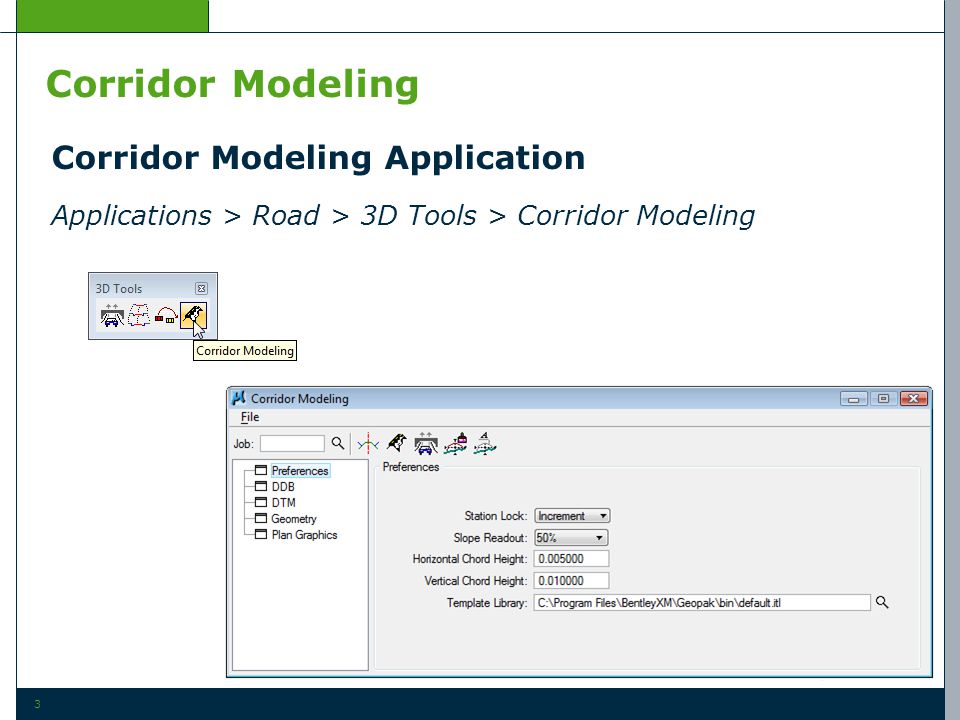Click the 'Horizontal Chord Height:' label
Screen dimensions: 960x720
point(470,558)
